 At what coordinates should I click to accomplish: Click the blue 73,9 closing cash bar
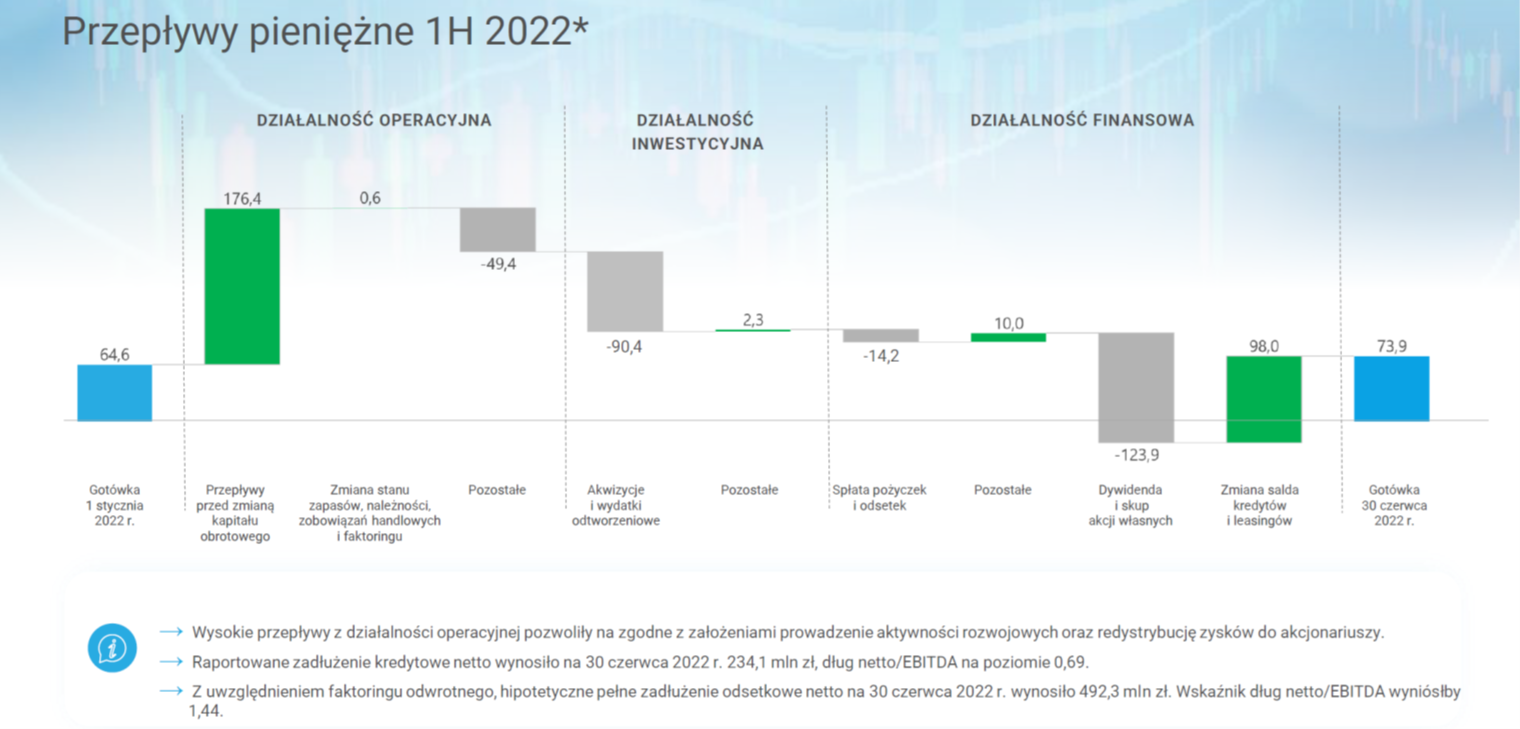coord(1392,388)
